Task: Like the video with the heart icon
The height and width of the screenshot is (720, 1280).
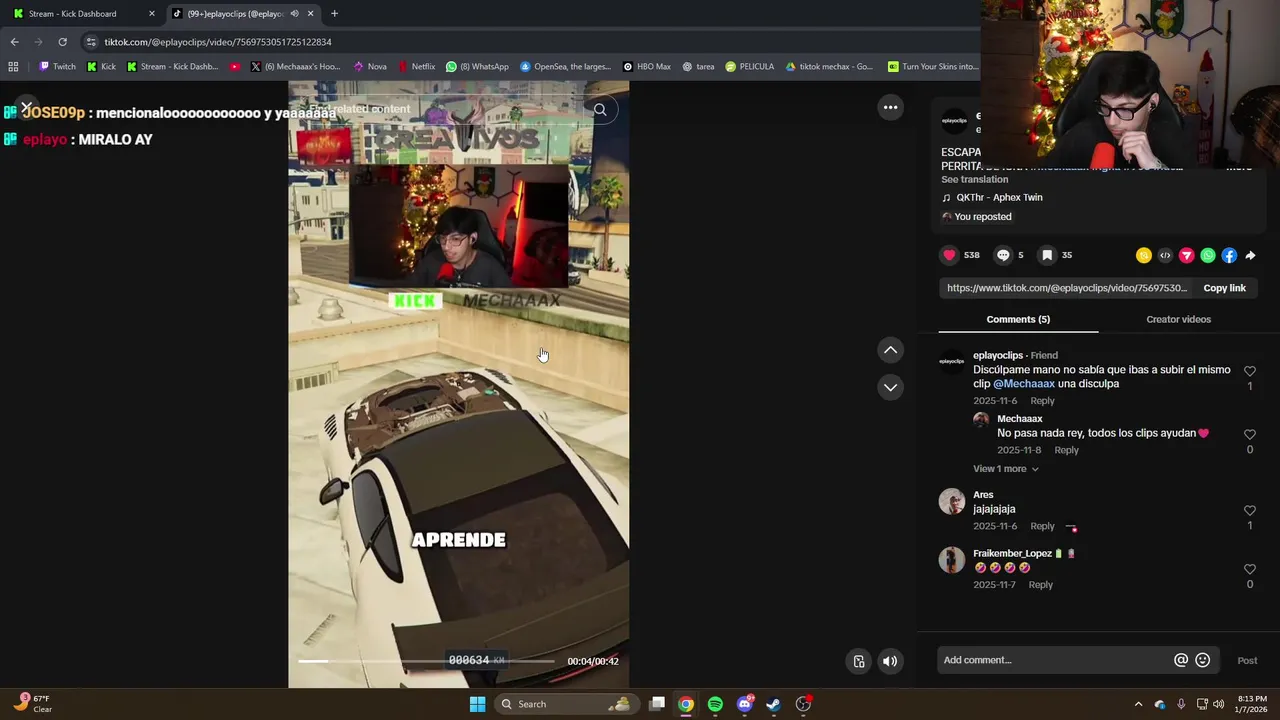Action: click(949, 255)
